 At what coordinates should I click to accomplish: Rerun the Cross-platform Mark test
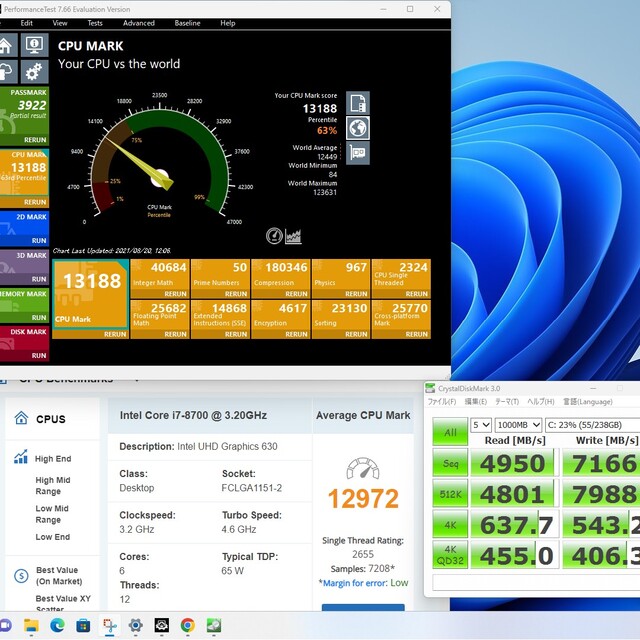416,334
